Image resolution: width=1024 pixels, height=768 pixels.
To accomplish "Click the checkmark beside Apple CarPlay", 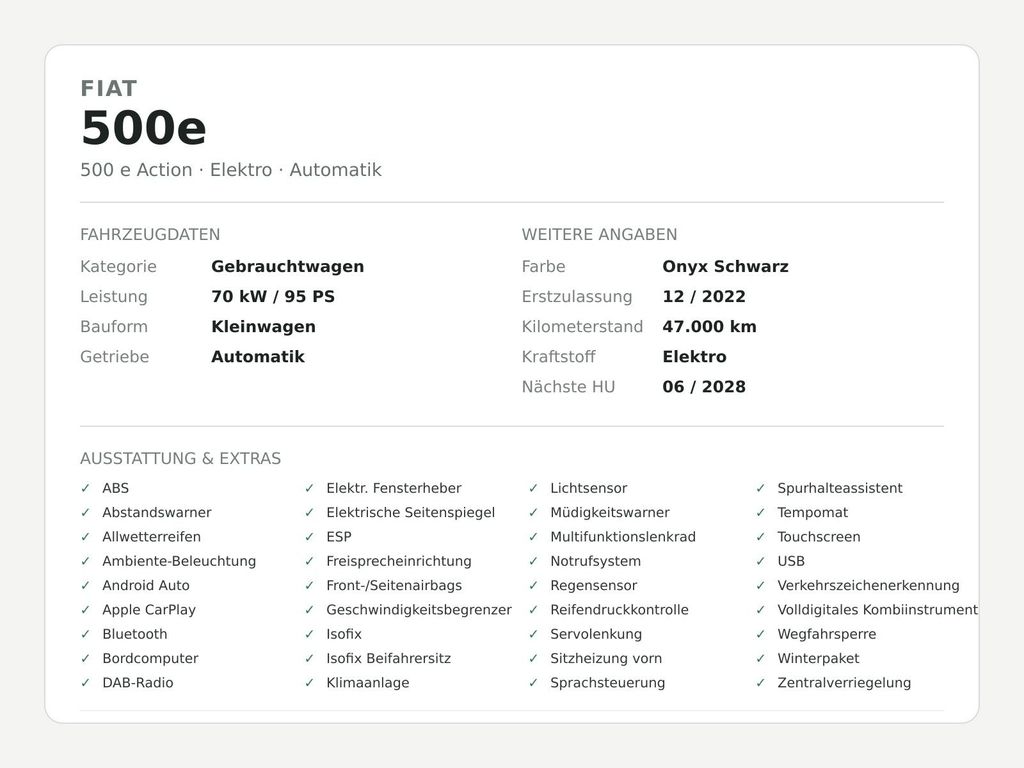I will (x=86, y=609).
